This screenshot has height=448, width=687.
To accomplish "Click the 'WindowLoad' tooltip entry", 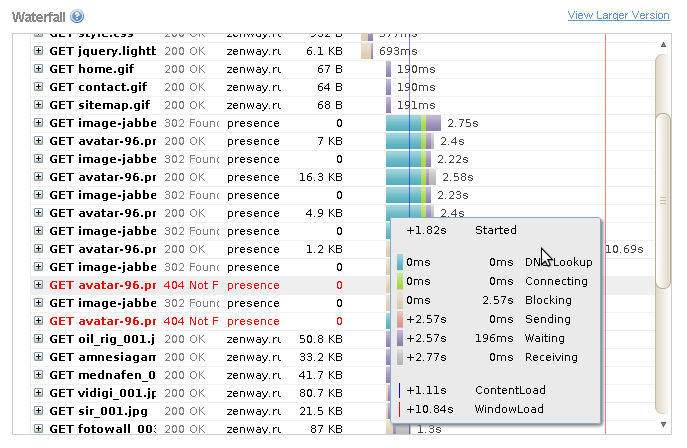I will [x=509, y=409].
